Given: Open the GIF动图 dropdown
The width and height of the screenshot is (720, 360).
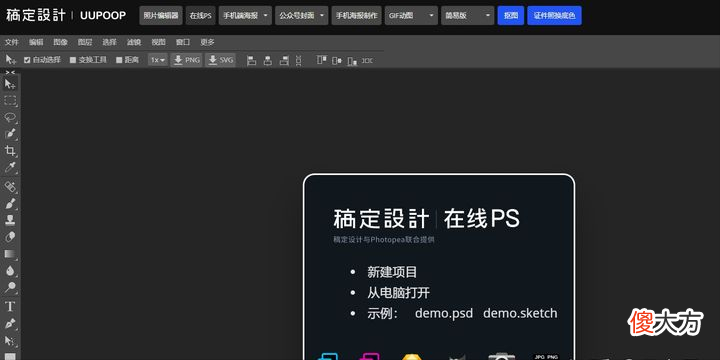Looking at the screenshot, I should tap(411, 16).
